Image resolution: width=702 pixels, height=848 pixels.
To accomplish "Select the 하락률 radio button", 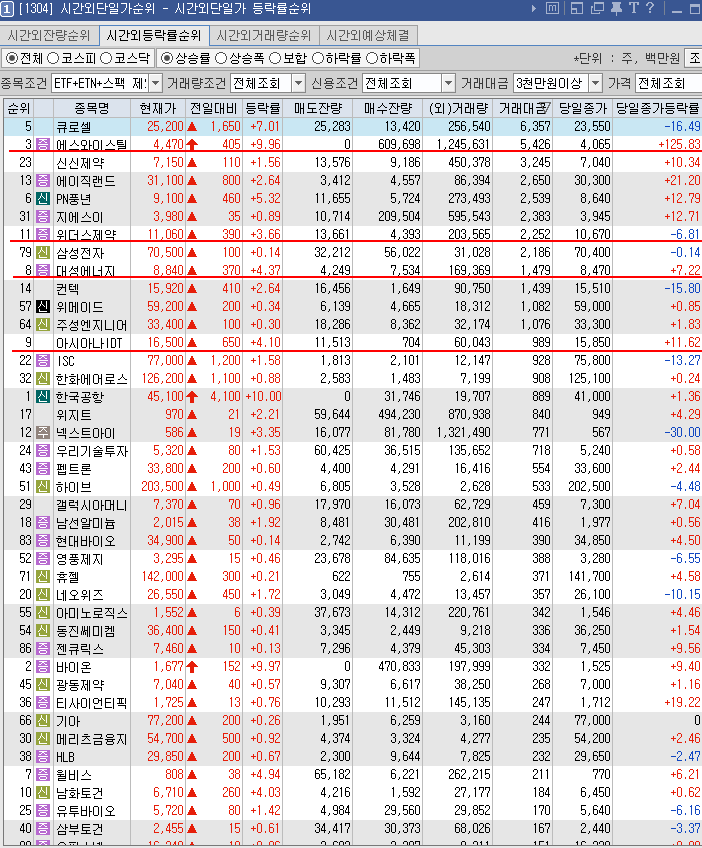I will tap(317, 58).
